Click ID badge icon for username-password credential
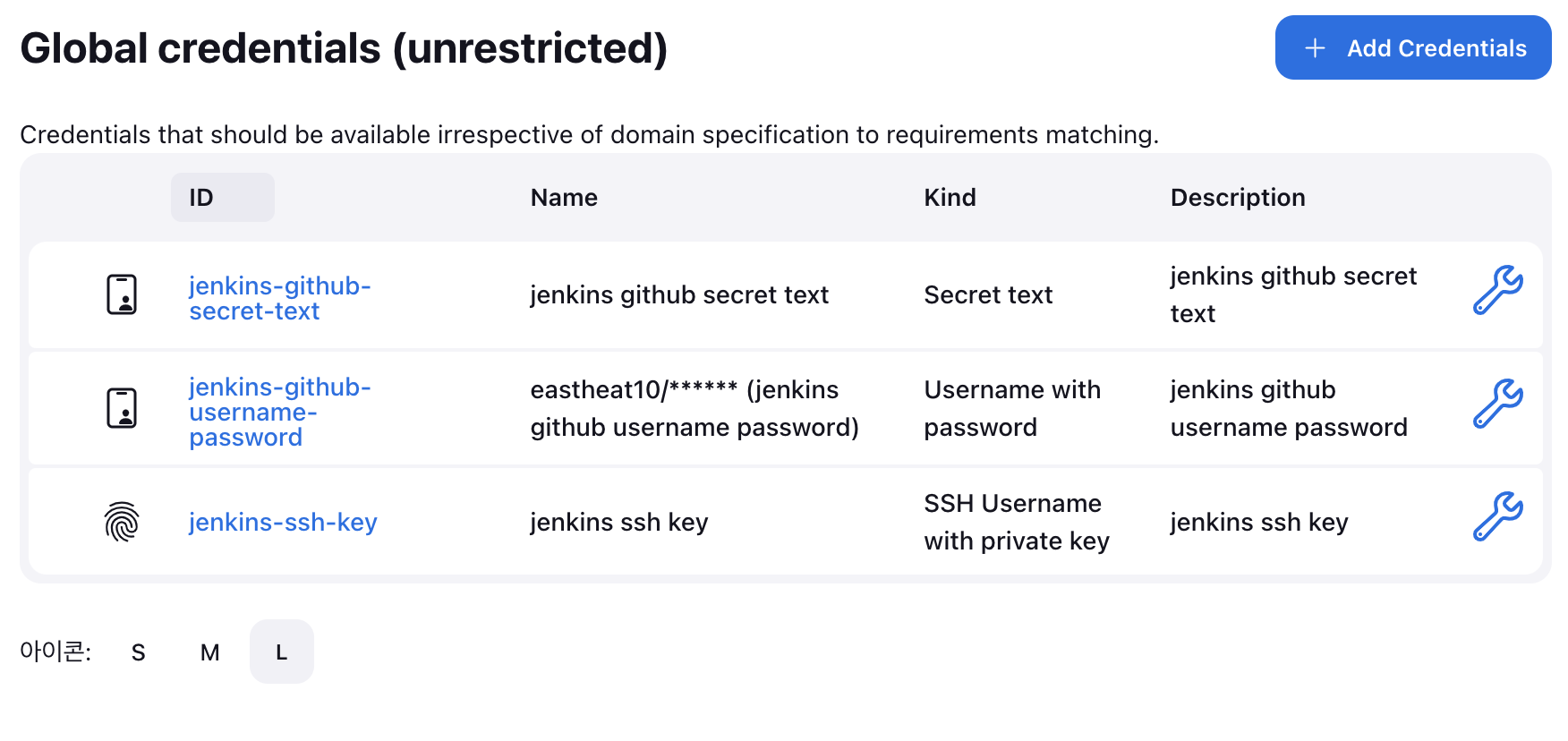Viewport: 1568px width, 741px height. pos(122,408)
